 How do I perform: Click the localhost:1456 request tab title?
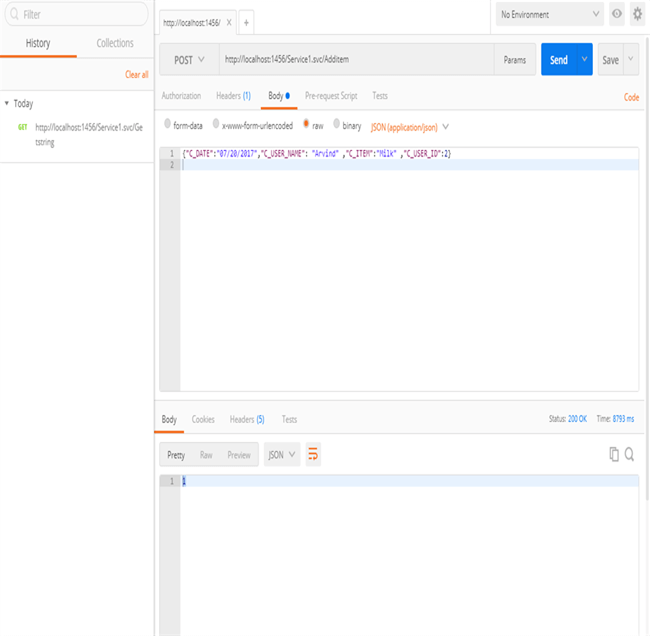point(192,23)
